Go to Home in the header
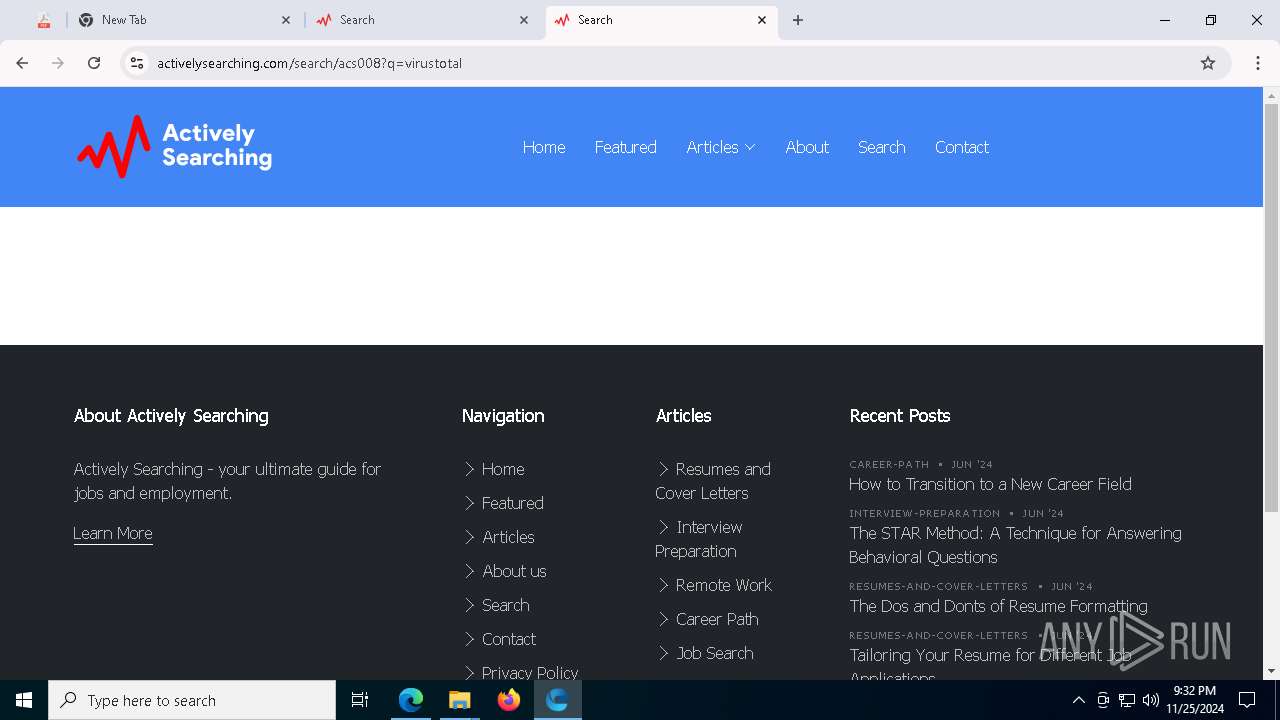The width and height of the screenshot is (1280, 720). [544, 147]
